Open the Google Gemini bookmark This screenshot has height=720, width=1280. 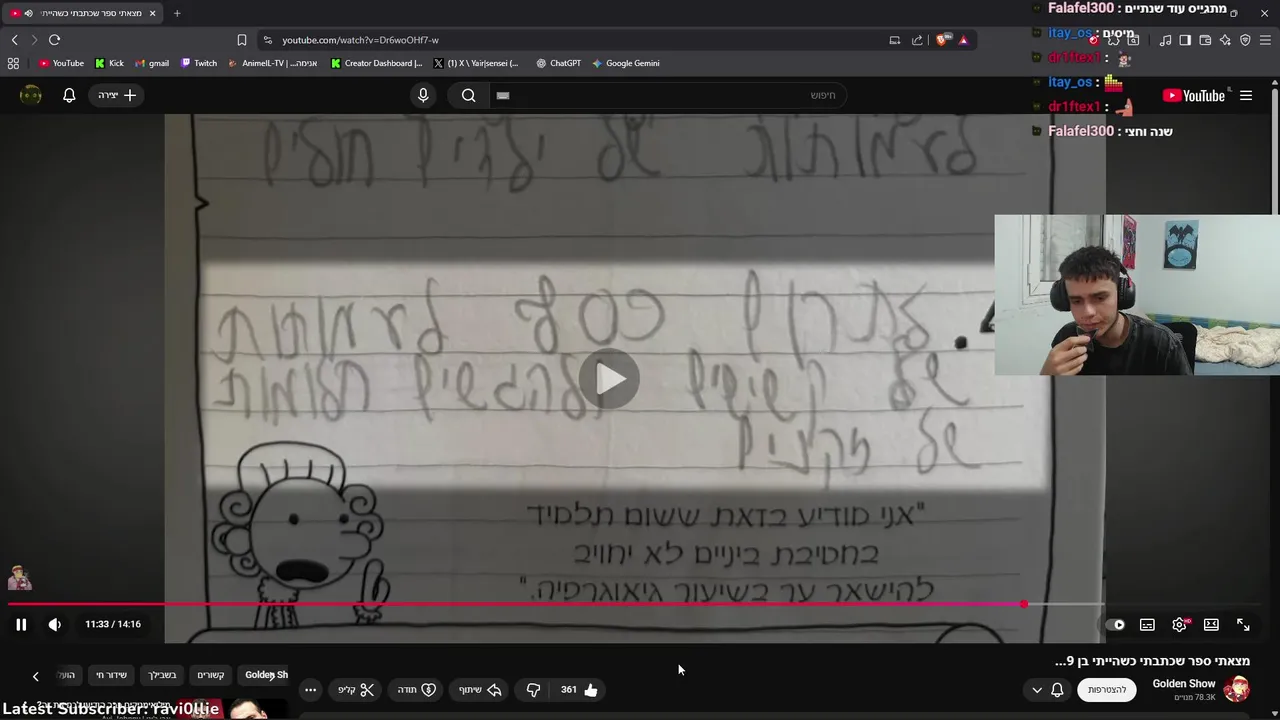(626, 63)
